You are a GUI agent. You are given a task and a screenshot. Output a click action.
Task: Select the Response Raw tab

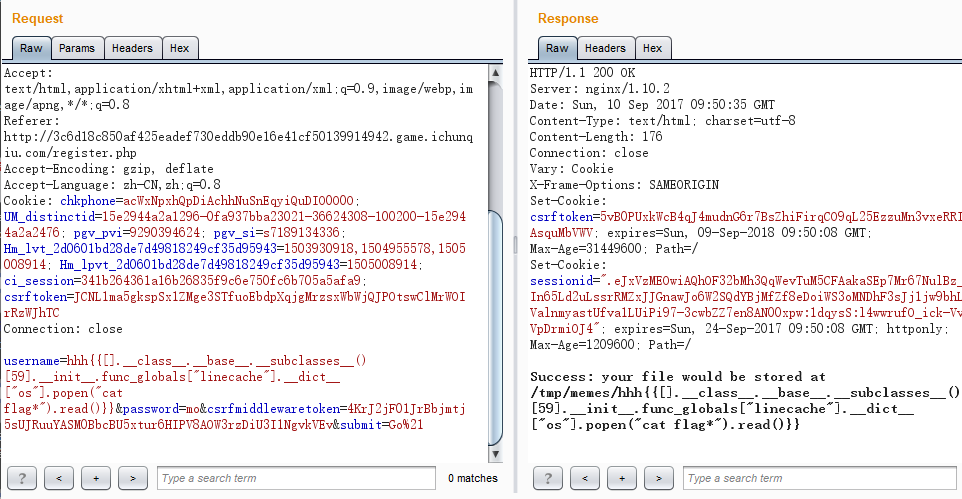coord(557,48)
